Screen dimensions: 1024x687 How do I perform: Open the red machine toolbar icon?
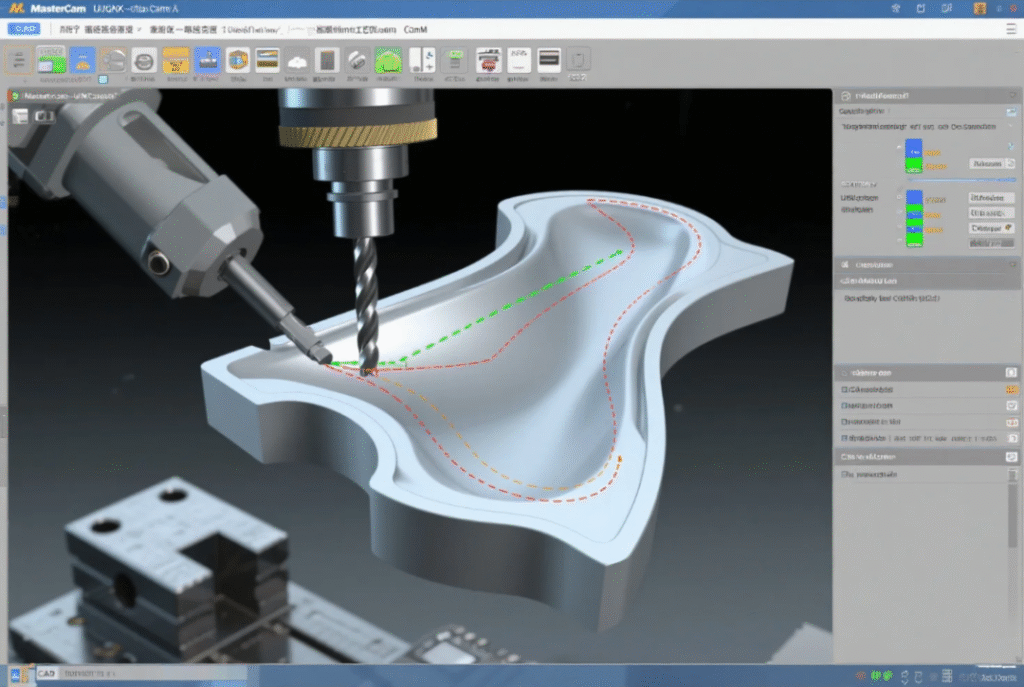point(488,61)
